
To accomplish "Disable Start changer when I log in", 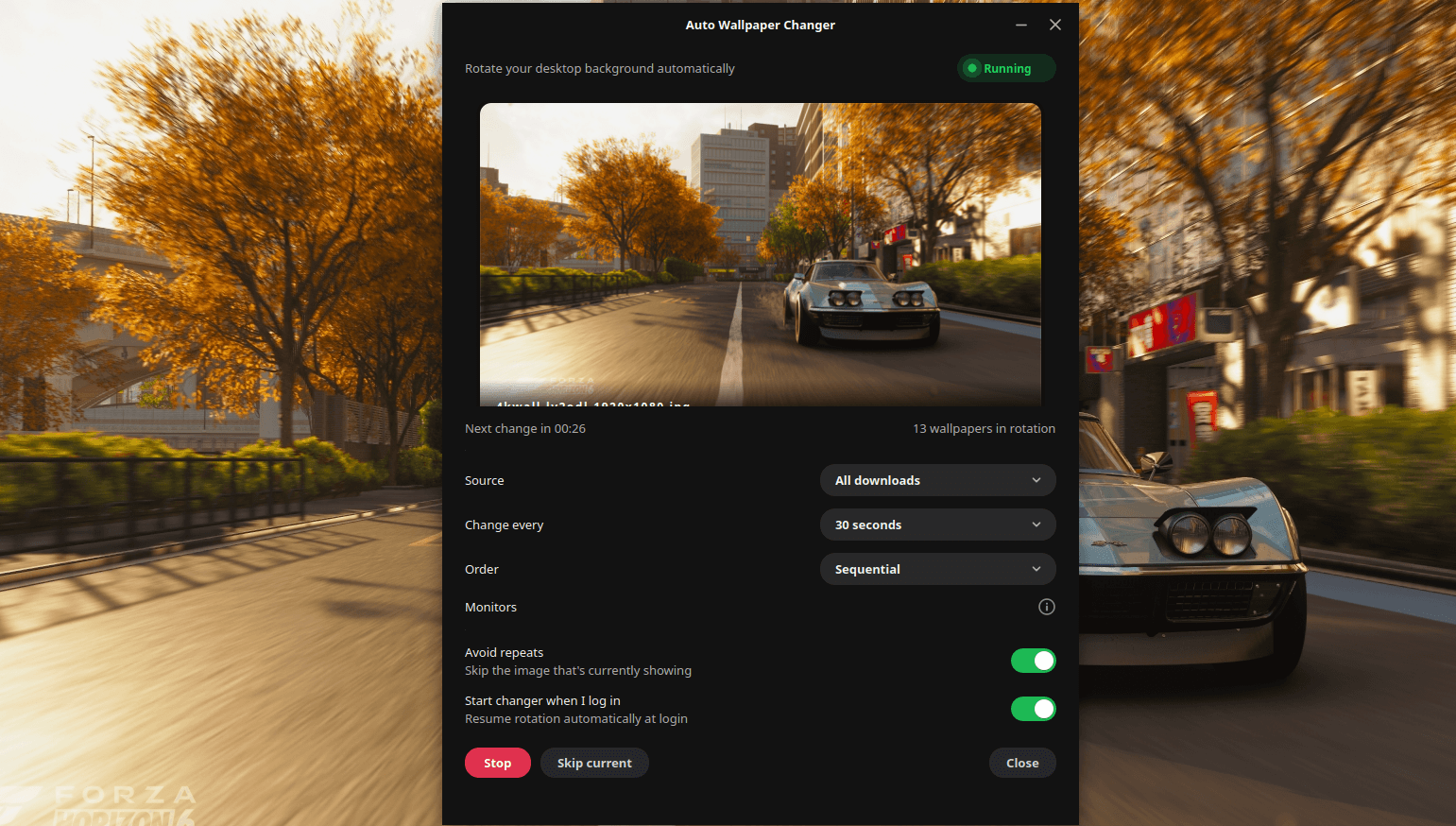I will [x=1033, y=709].
